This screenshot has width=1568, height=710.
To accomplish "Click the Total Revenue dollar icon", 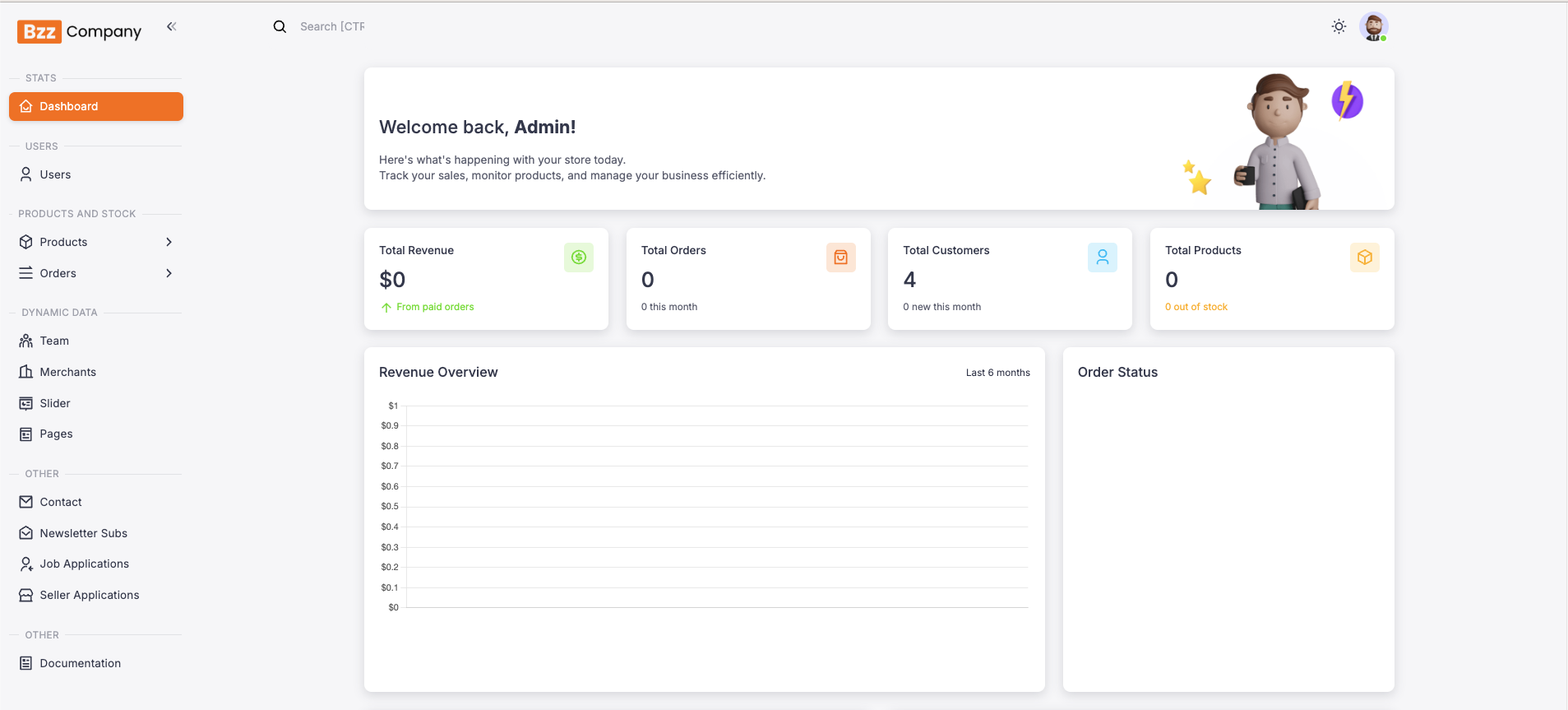I will [x=578, y=258].
